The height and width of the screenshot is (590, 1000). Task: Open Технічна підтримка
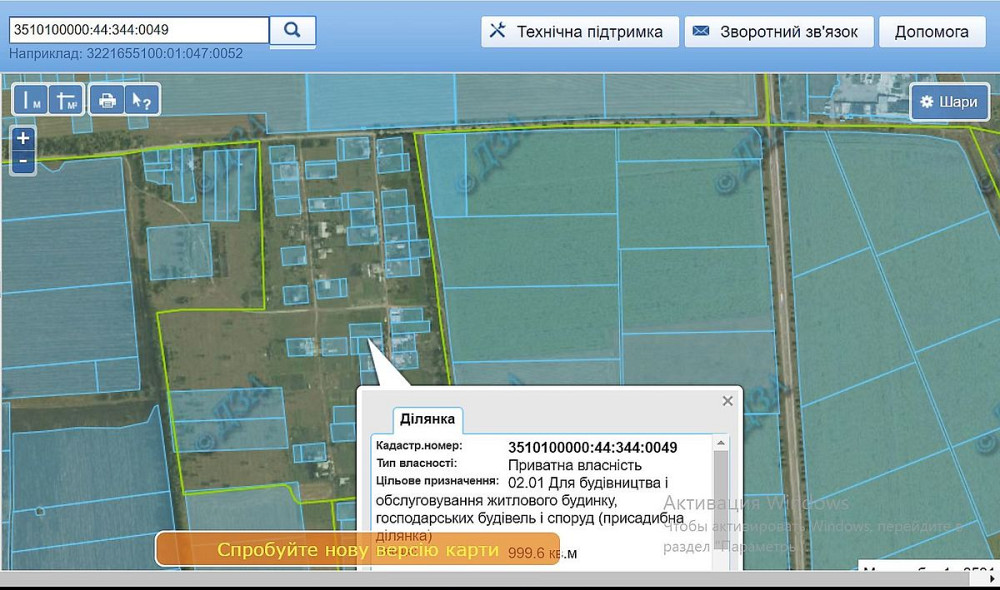tap(579, 31)
